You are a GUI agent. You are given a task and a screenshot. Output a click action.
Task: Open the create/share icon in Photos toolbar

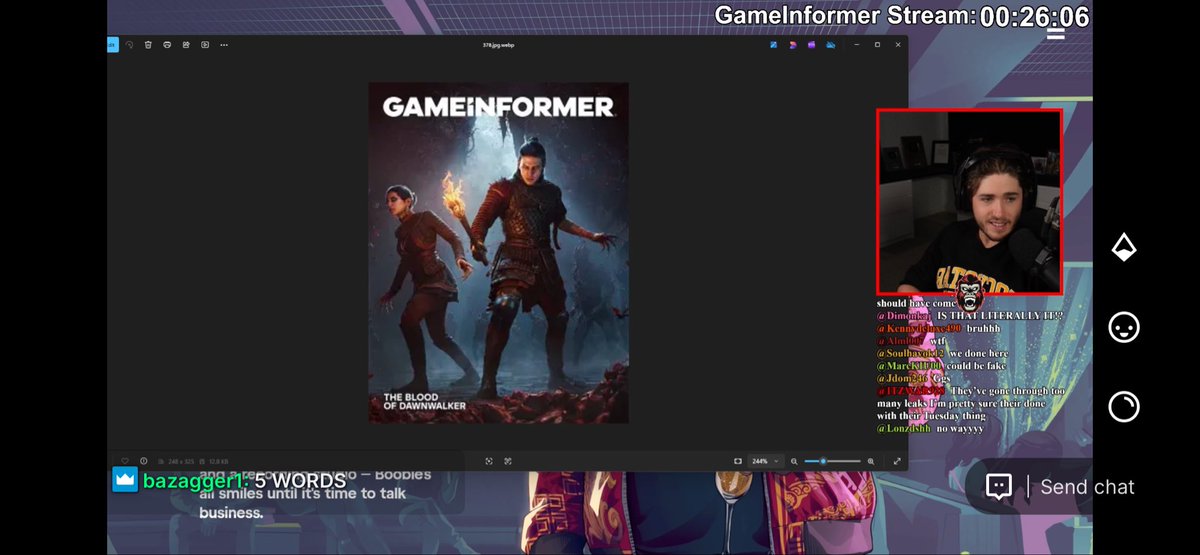pos(186,44)
